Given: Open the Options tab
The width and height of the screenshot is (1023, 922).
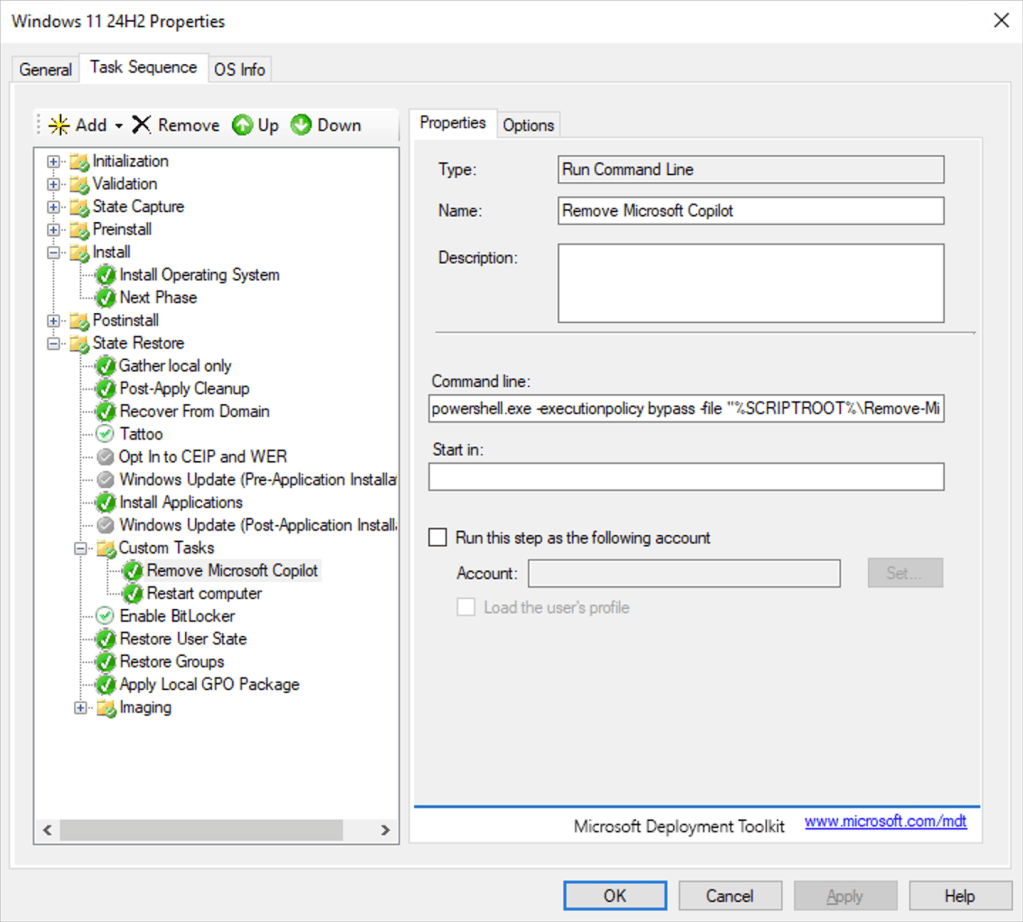Looking at the screenshot, I should (528, 124).
